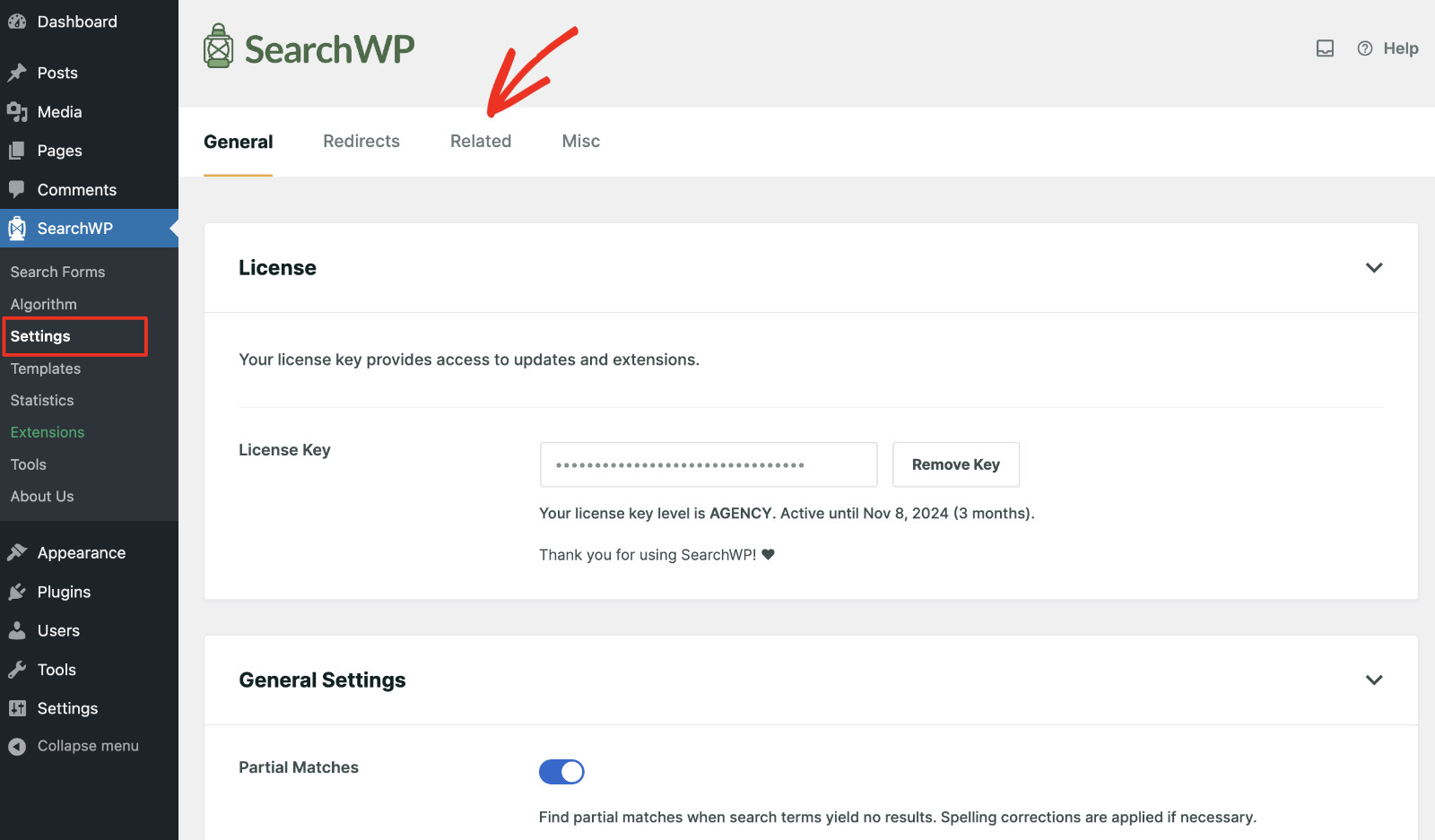Click the Help question mark icon
The height and width of the screenshot is (840, 1435).
pyautogui.click(x=1365, y=48)
